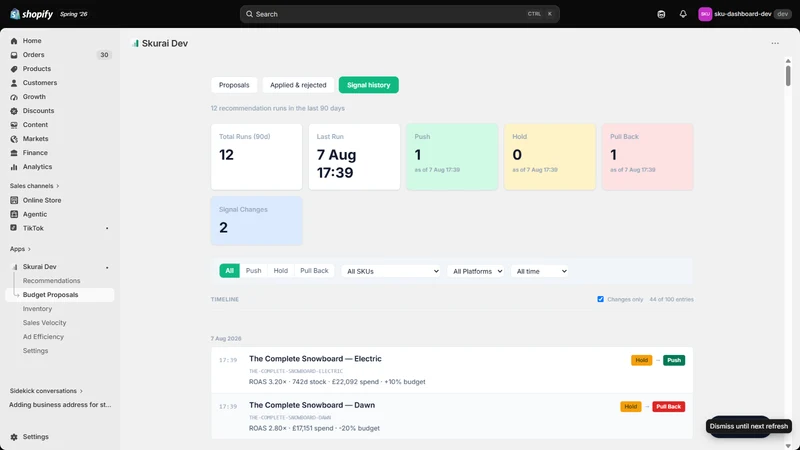Open Recommendations under Skurai Dev

[x=52, y=281]
